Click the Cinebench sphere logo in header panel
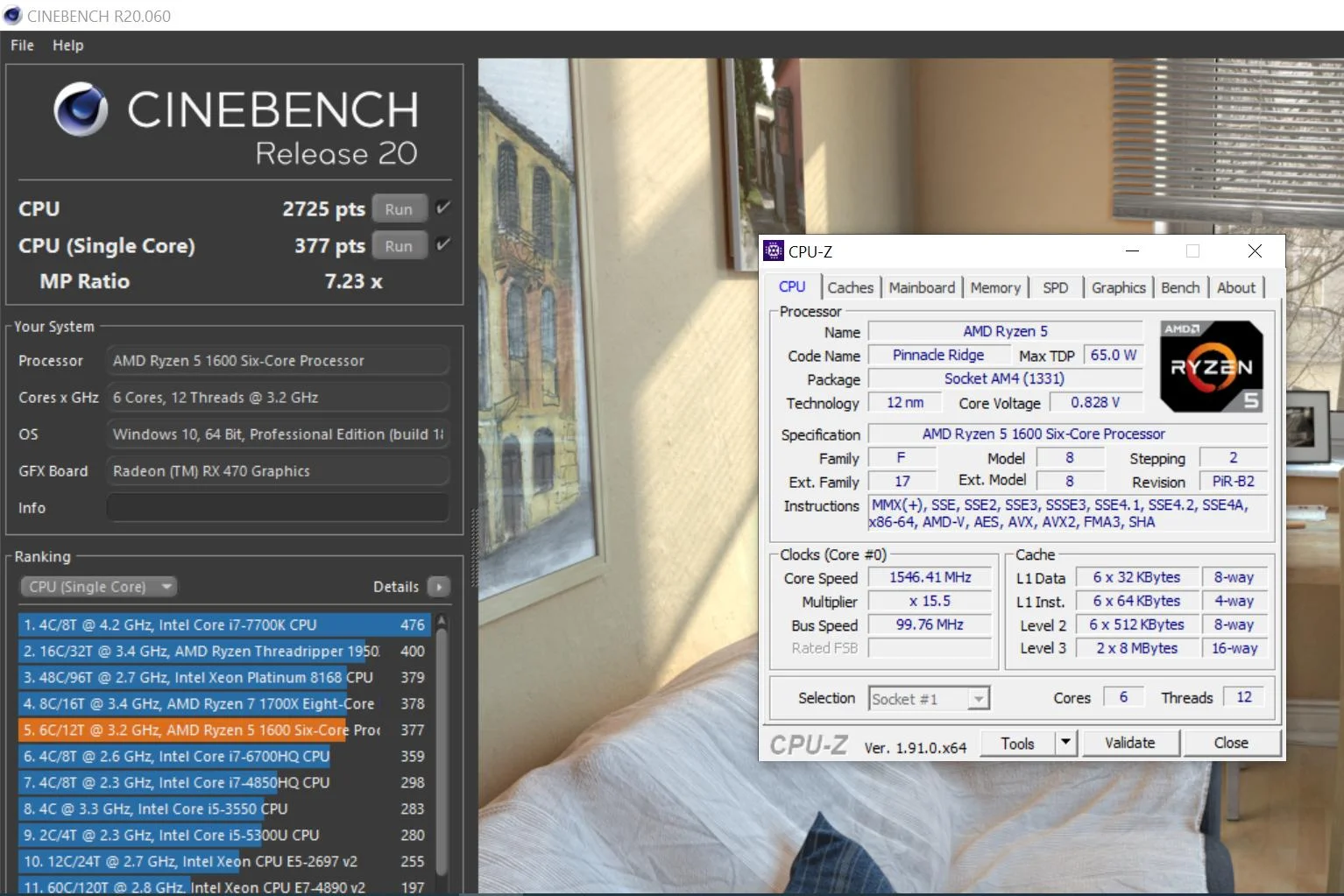The height and width of the screenshot is (896, 1344). point(81,109)
